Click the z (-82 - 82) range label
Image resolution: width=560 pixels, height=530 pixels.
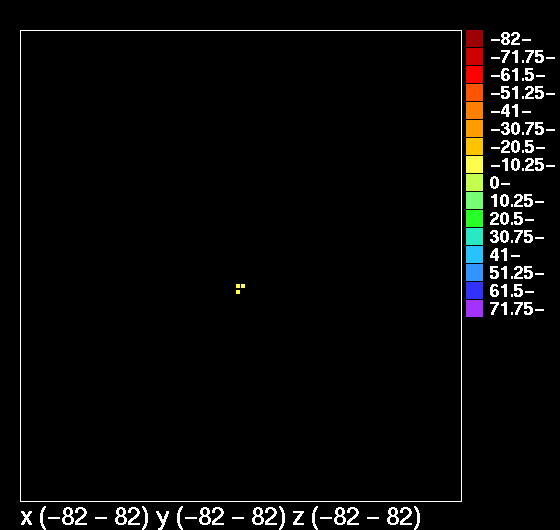356,517
